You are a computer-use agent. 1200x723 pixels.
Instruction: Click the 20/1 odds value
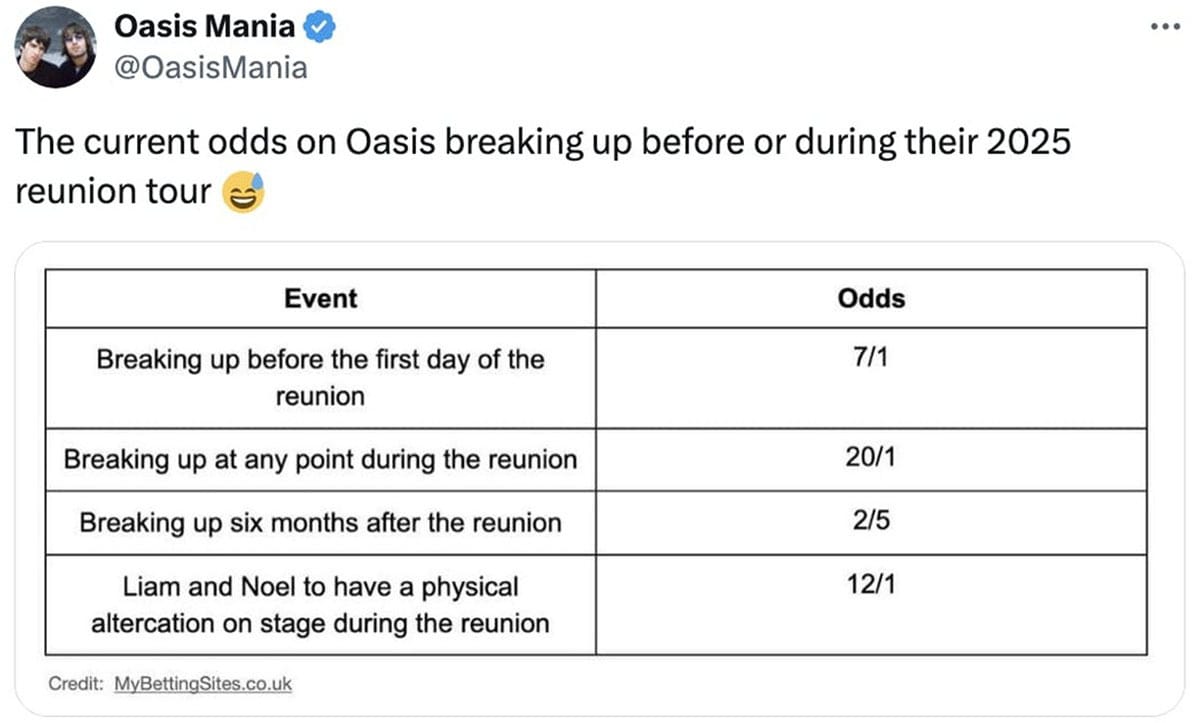tap(870, 460)
